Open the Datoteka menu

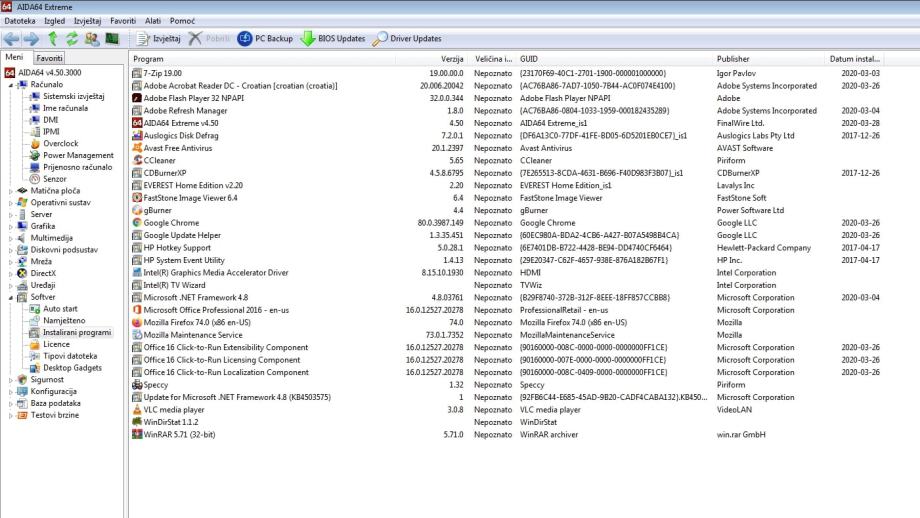pos(20,21)
